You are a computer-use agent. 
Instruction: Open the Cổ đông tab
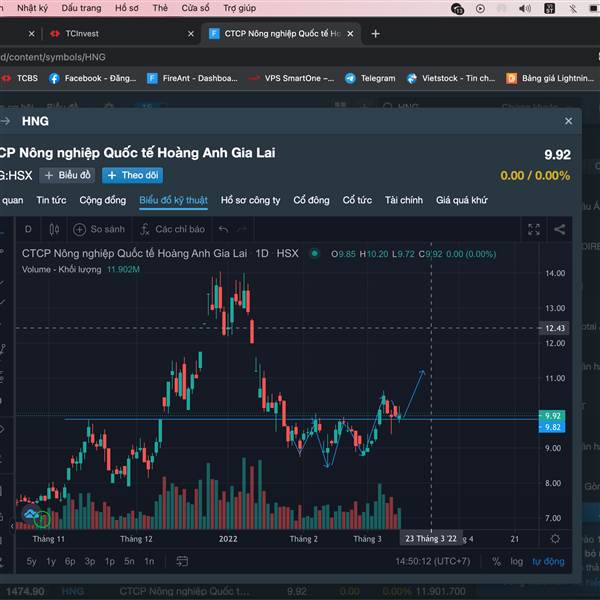[x=311, y=200]
